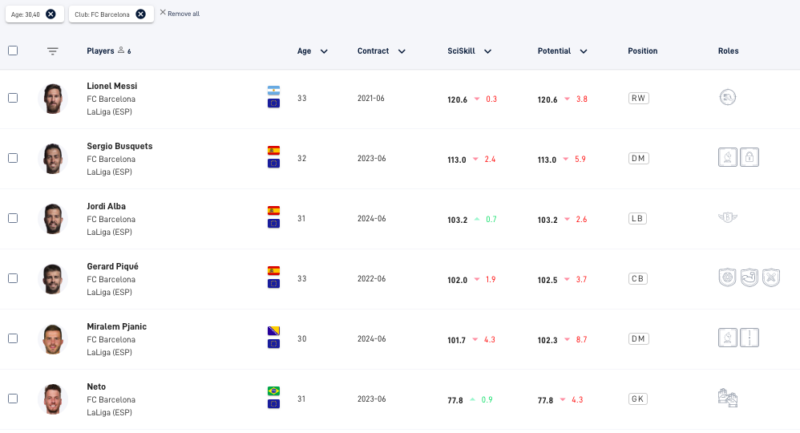Tick the Jordi Alba row checkbox
800x433 pixels.
[13, 218]
